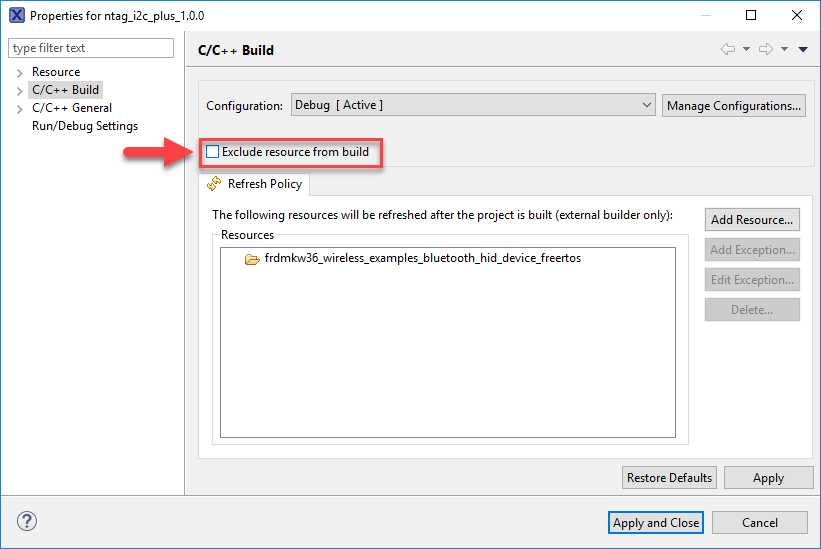The height and width of the screenshot is (549, 821).
Task: Switch to the Refresh Policy tab
Action: coord(264,184)
